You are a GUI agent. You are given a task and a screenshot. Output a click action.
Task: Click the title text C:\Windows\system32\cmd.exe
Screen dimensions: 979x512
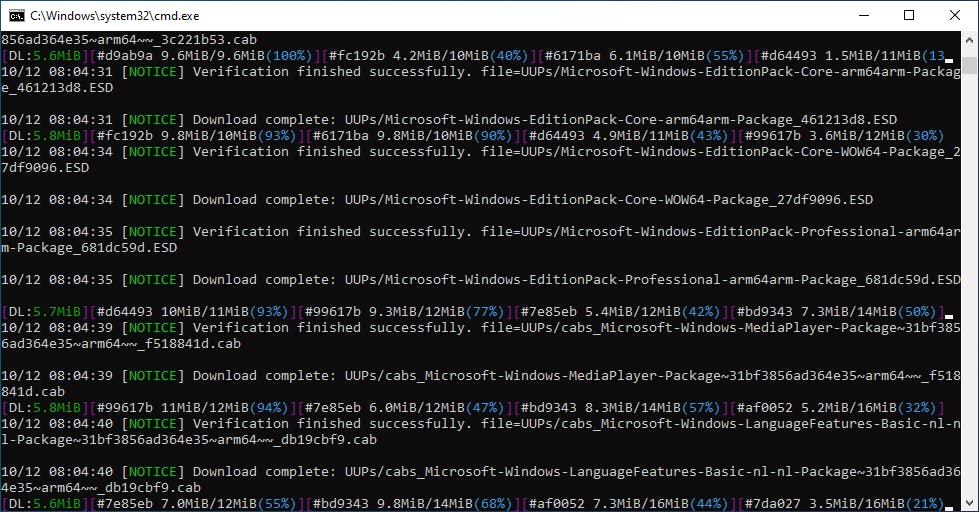point(115,16)
